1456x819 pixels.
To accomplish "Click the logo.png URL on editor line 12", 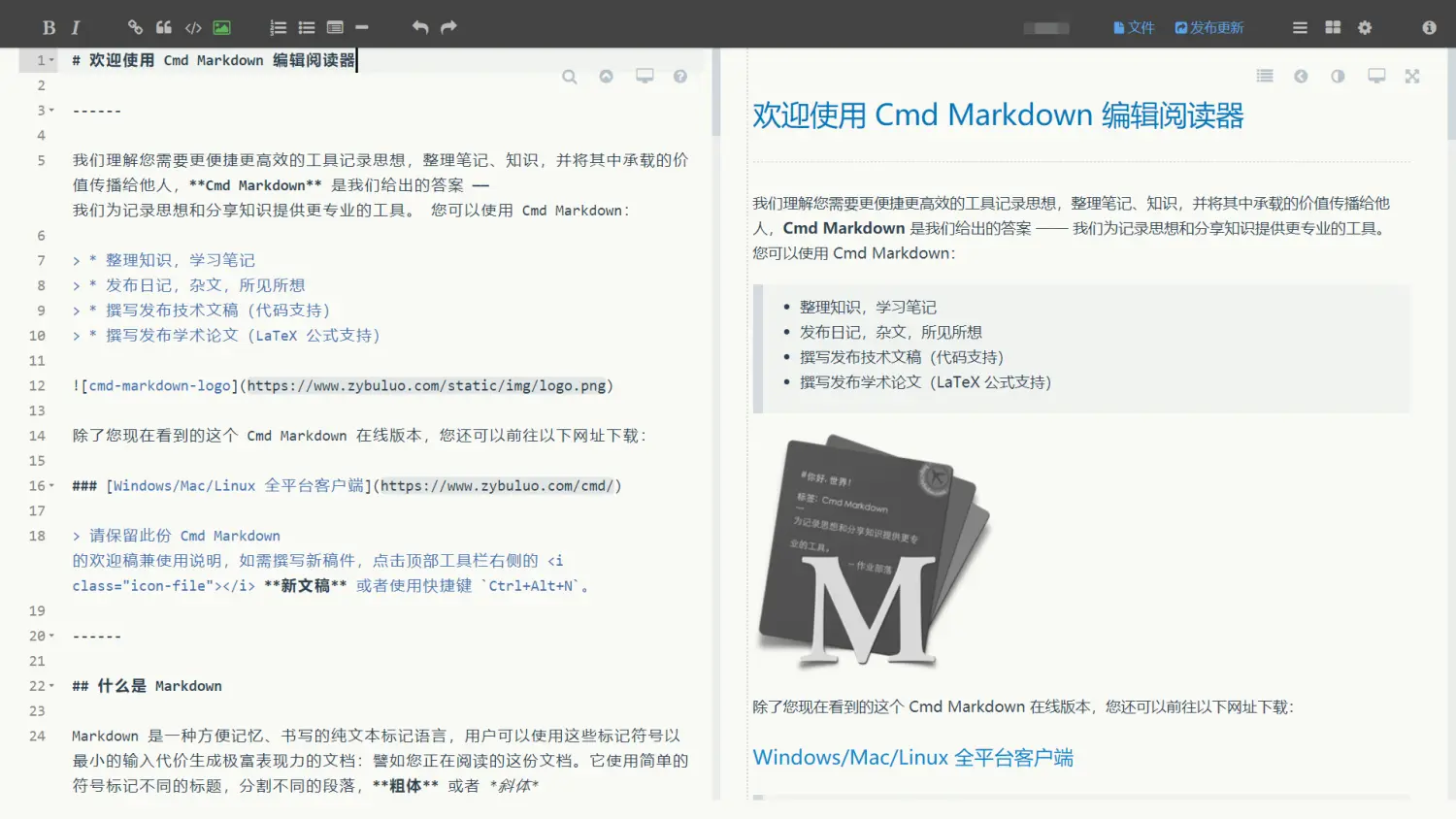I will pyautogui.click(x=427, y=385).
